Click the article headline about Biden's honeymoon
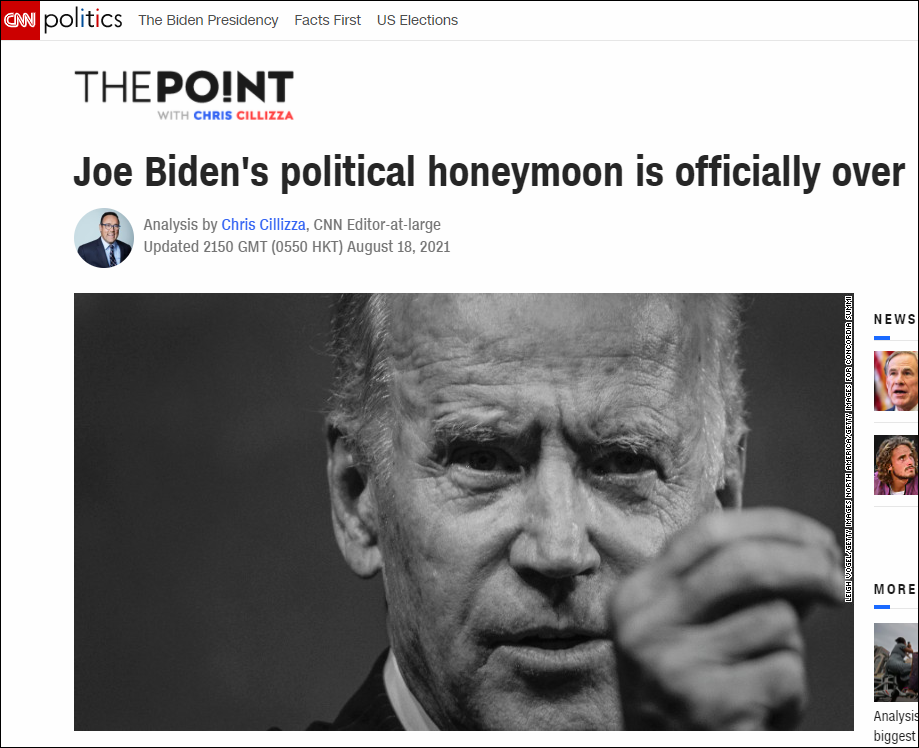 [x=489, y=172]
